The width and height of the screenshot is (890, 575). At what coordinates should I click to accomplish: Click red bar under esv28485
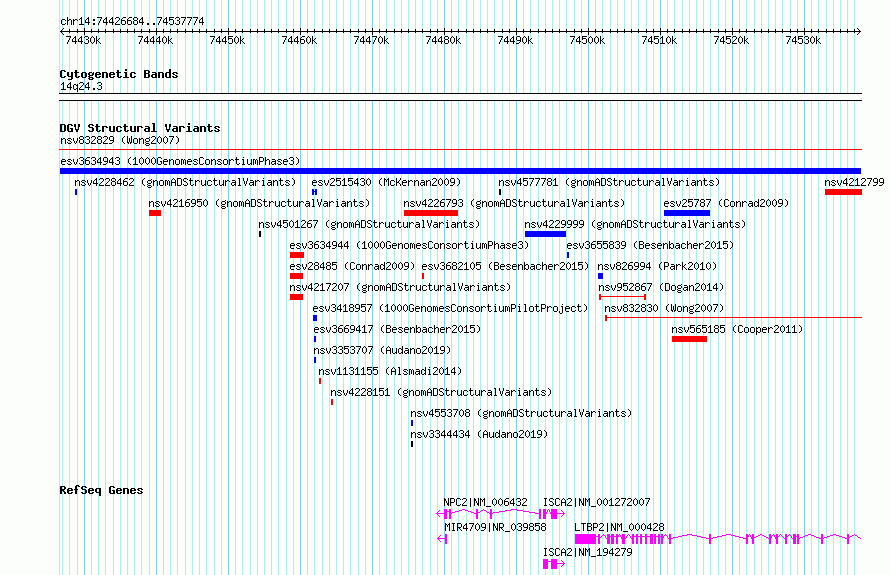[x=296, y=276]
